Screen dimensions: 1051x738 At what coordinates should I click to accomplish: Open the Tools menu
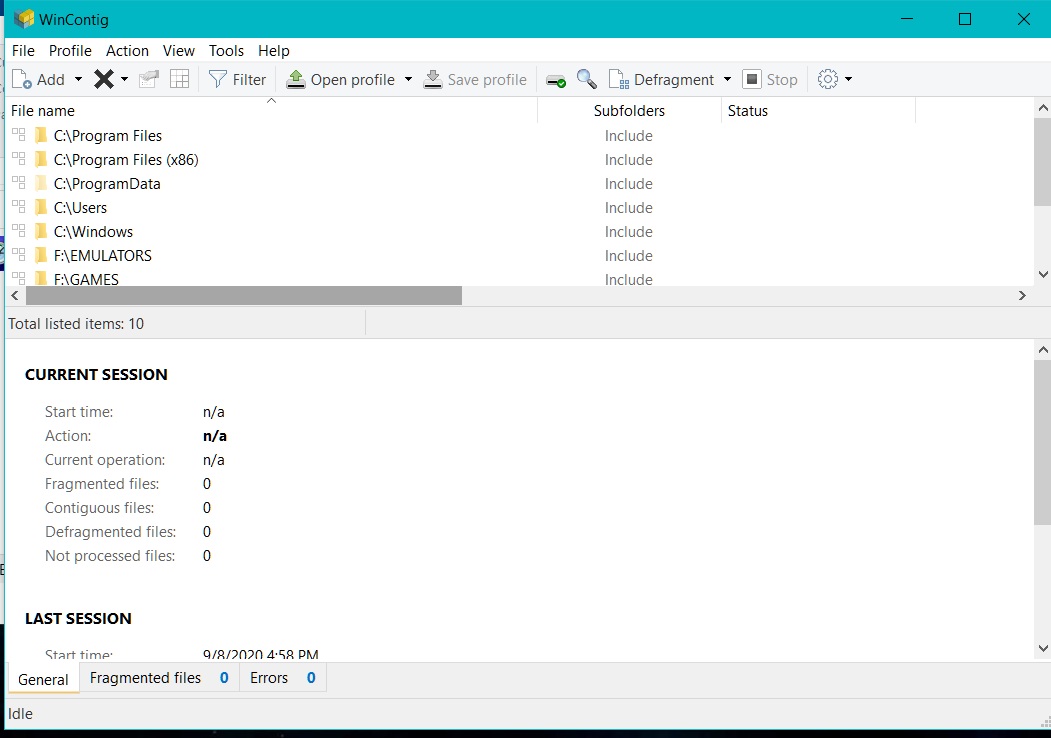(226, 50)
